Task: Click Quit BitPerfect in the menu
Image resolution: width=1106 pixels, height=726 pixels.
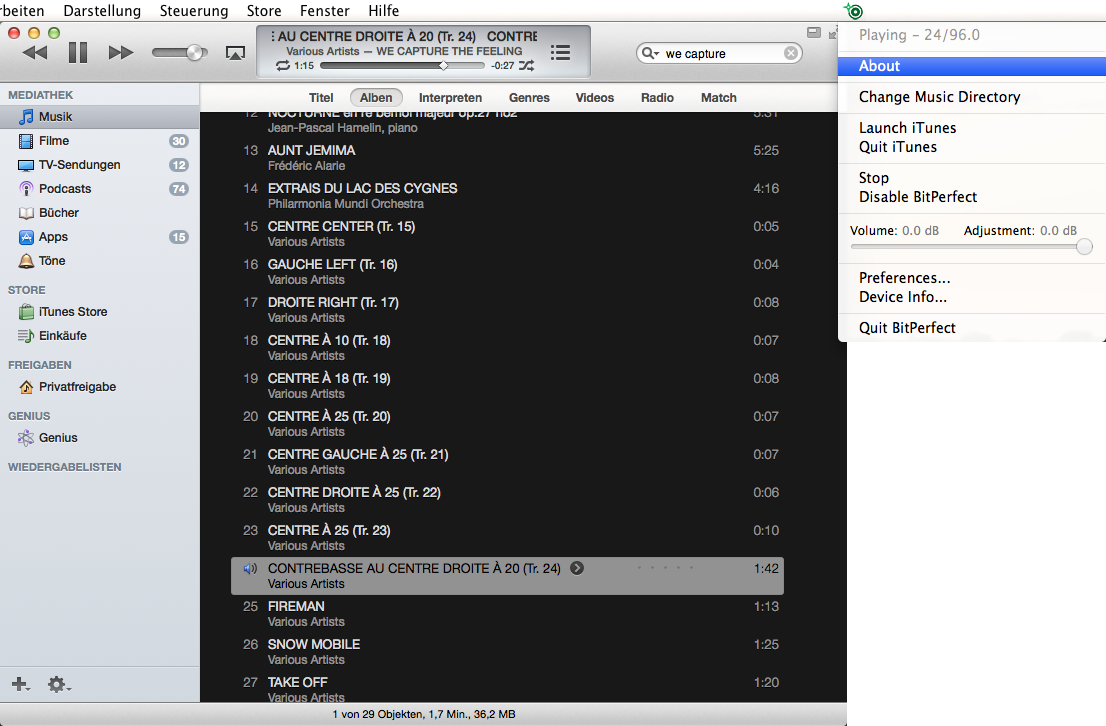Action: pyautogui.click(x=907, y=328)
